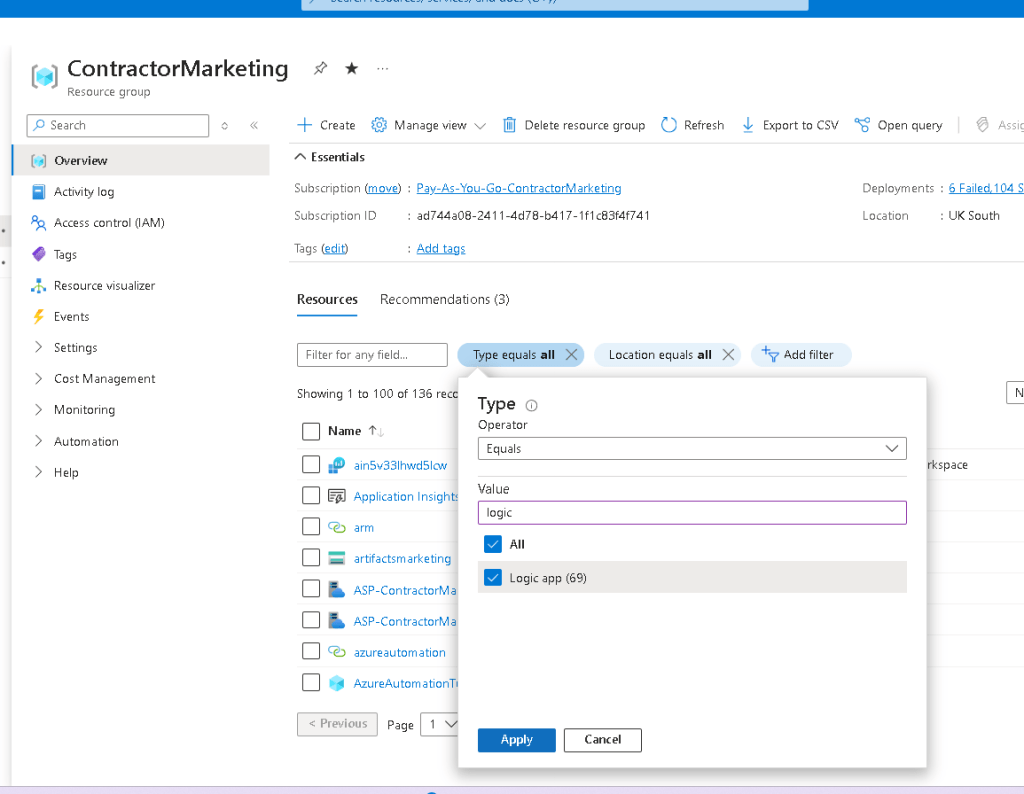Refresh the resource list
Screen dimensions: 1024x794
pos(692,125)
